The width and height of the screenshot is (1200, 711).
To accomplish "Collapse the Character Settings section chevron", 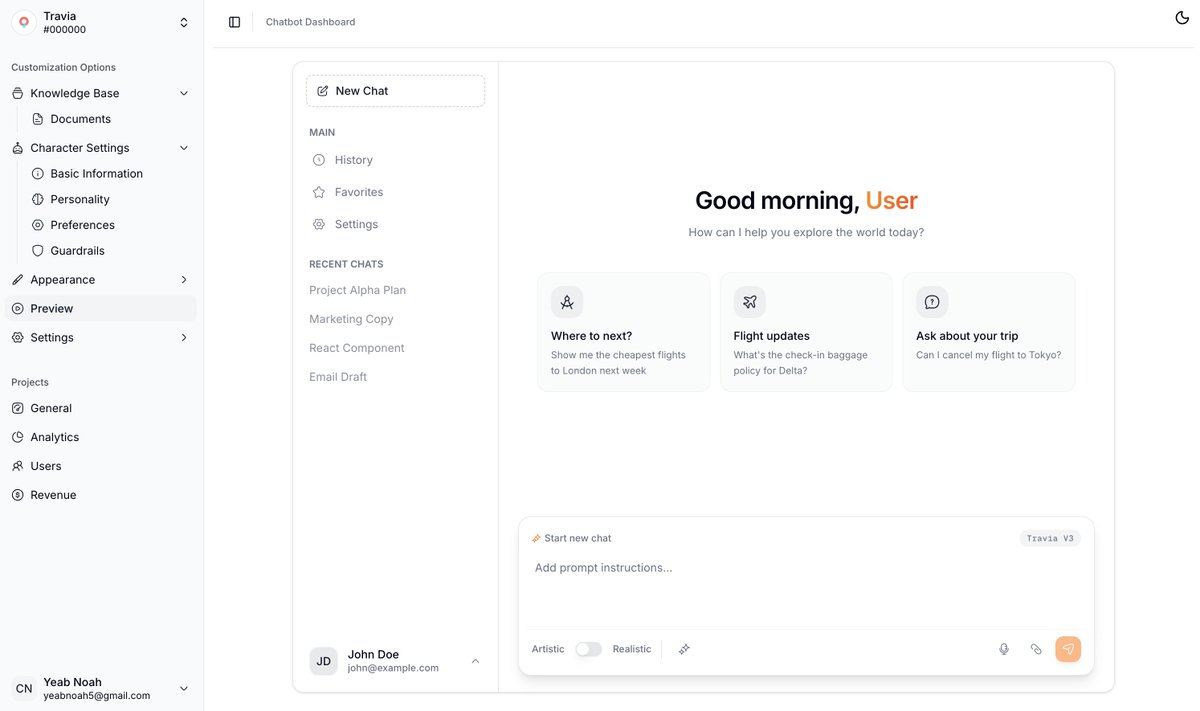I will (x=184, y=148).
